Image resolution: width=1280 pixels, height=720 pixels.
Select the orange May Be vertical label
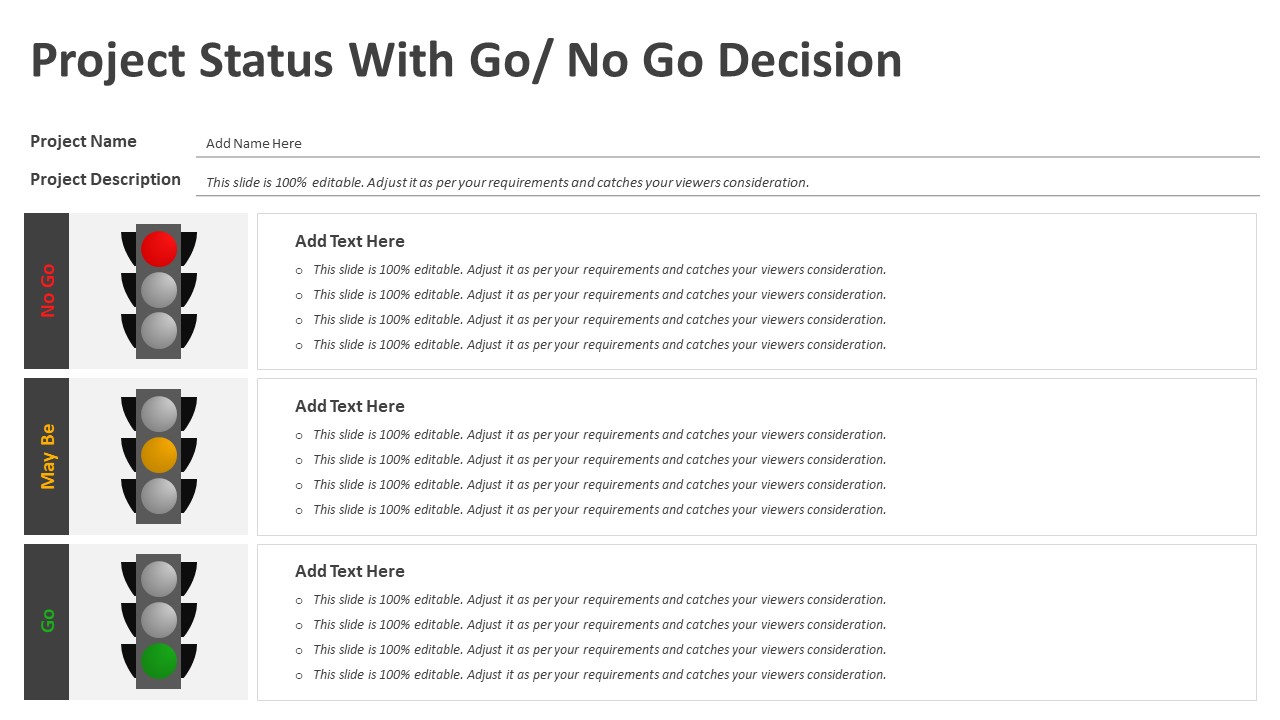coord(47,456)
